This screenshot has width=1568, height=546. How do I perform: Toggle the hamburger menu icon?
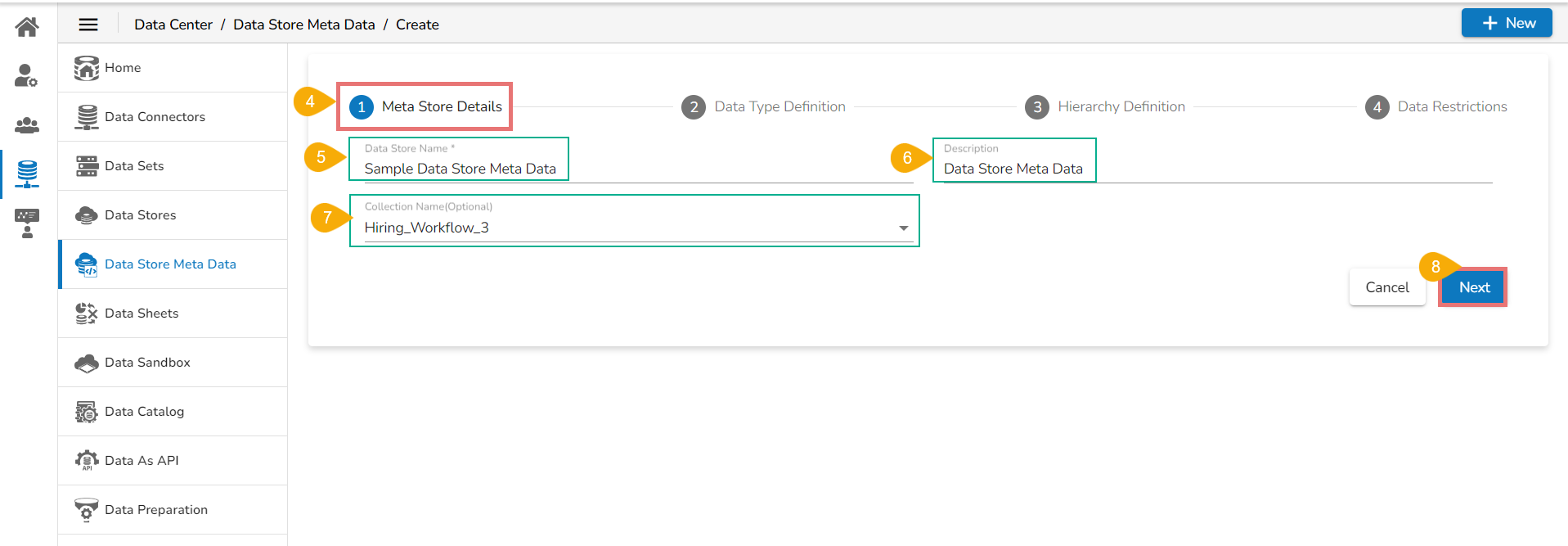88,25
